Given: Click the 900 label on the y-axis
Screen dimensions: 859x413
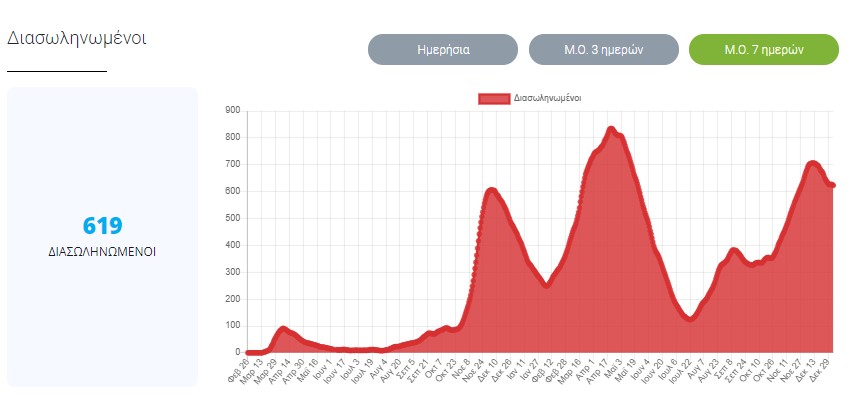Looking at the screenshot, I should (231, 110).
